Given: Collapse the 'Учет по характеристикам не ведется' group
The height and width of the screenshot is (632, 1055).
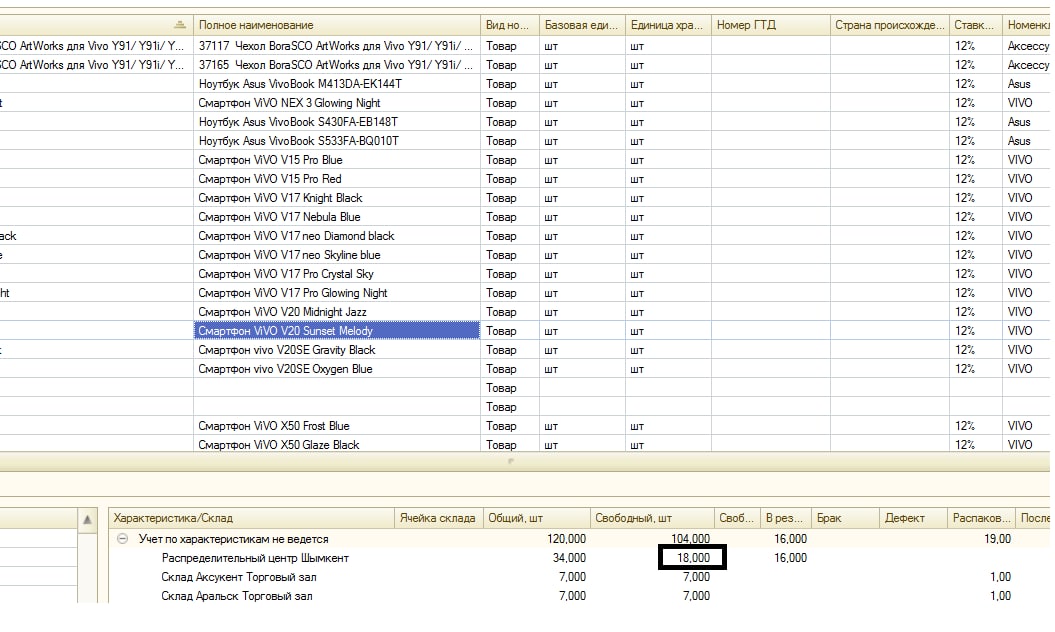Looking at the screenshot, I should click(x=122, y=539).
